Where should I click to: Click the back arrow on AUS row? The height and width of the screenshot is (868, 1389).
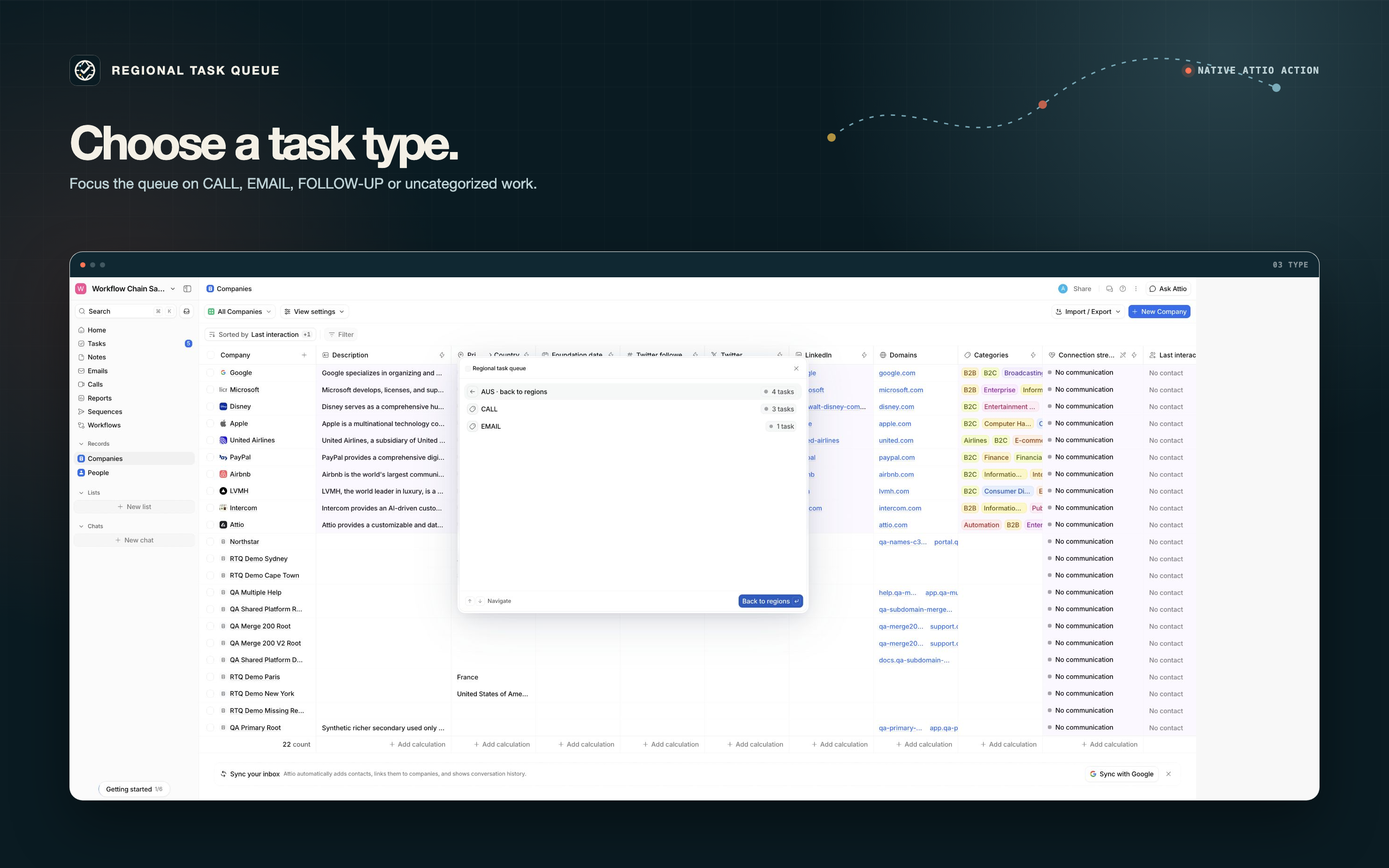(x=473, y=391)
